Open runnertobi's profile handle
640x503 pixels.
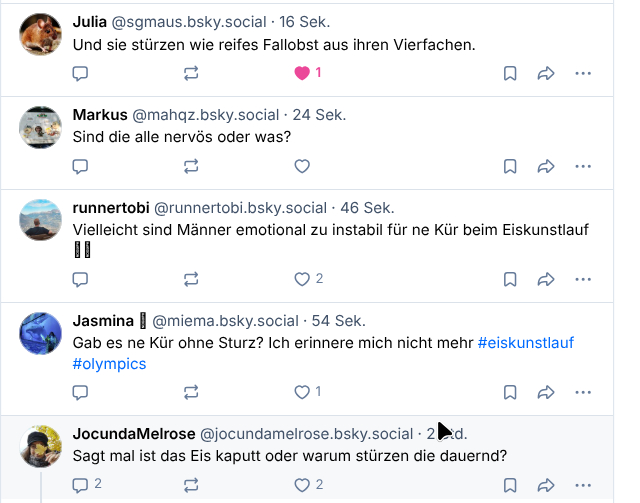[240, 208]
